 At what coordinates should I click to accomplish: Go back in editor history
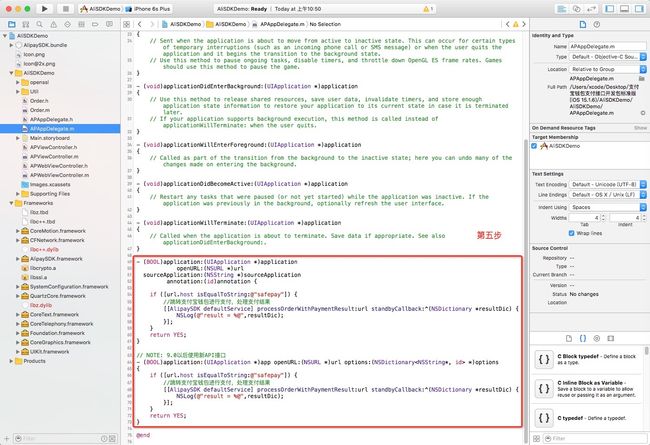pos(140,24)
